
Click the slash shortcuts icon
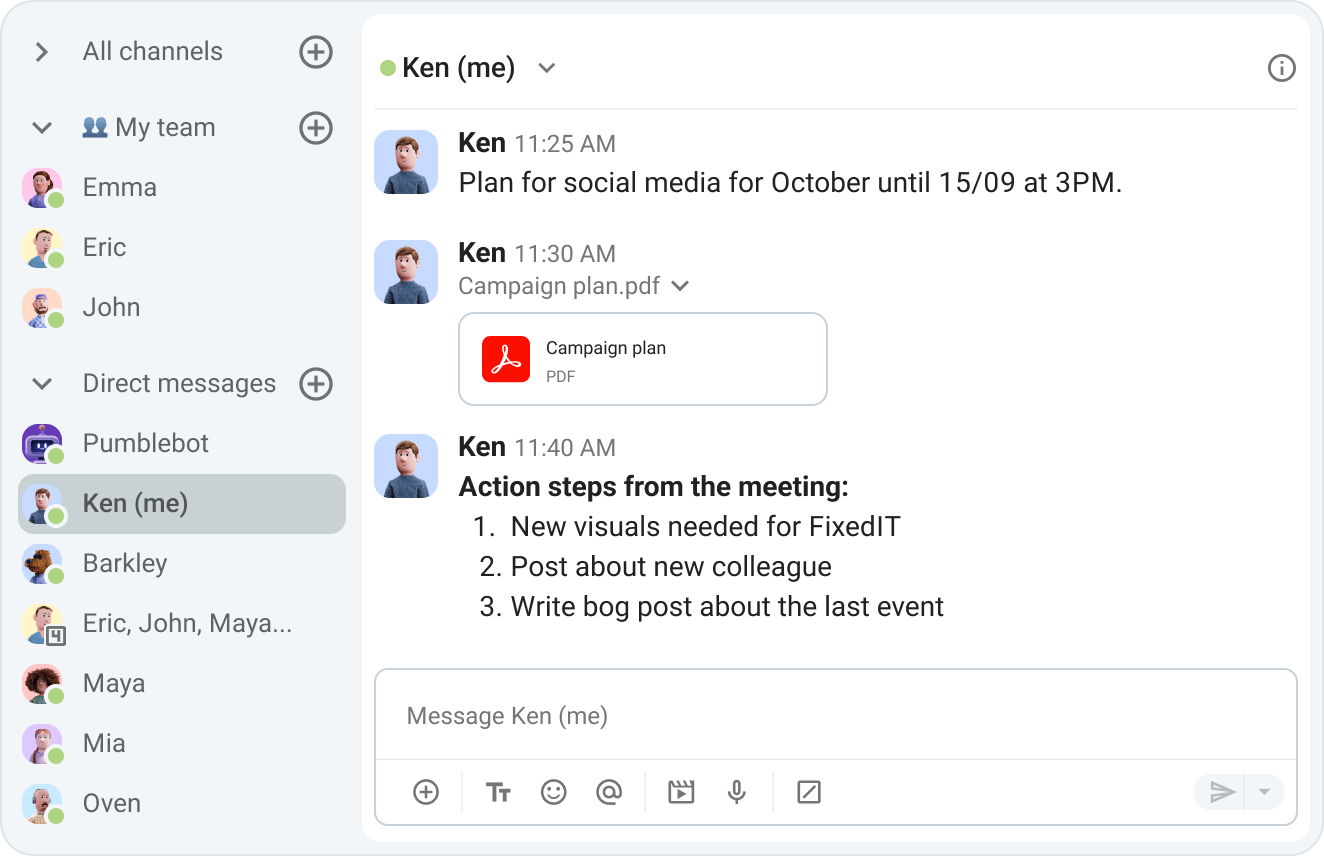tap(808, 792)
